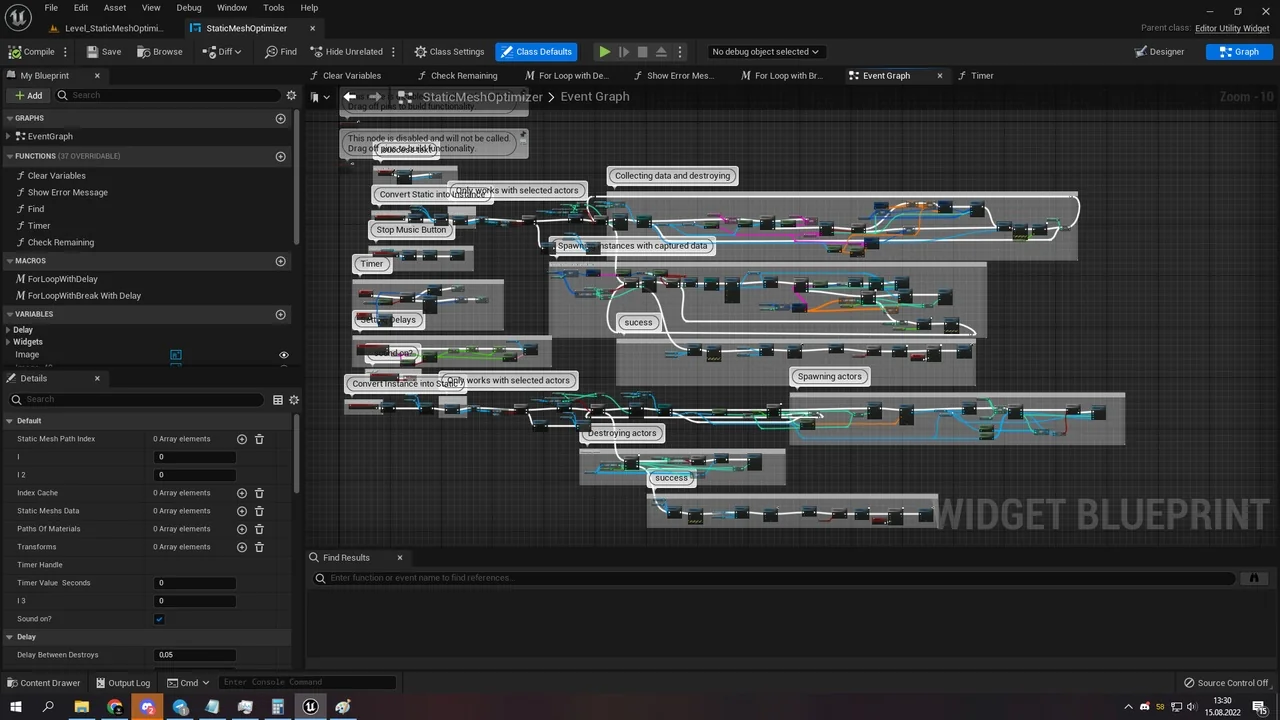Collapse the Functions section

[x=8, y=156]
